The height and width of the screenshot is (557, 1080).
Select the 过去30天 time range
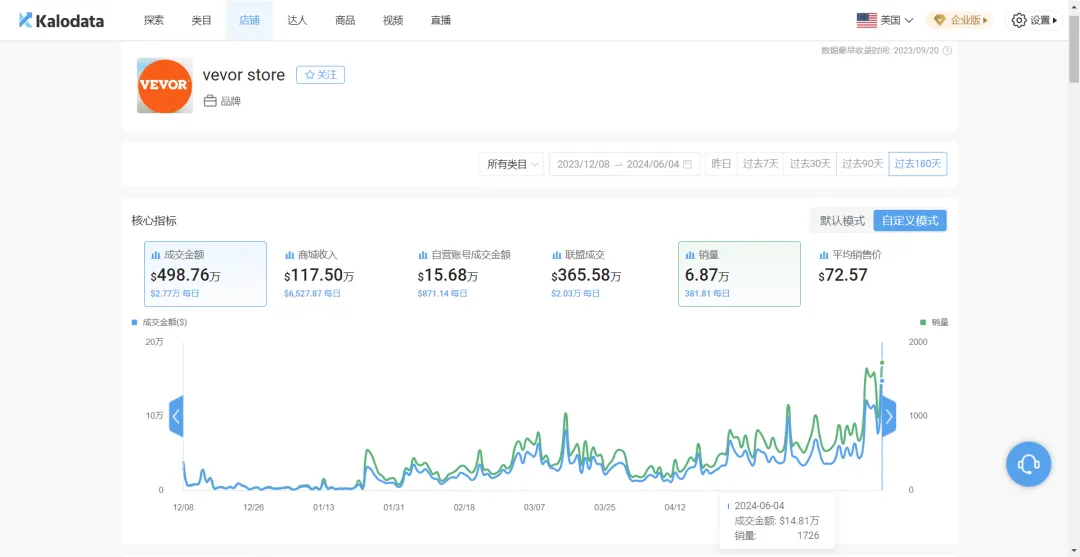810,164
